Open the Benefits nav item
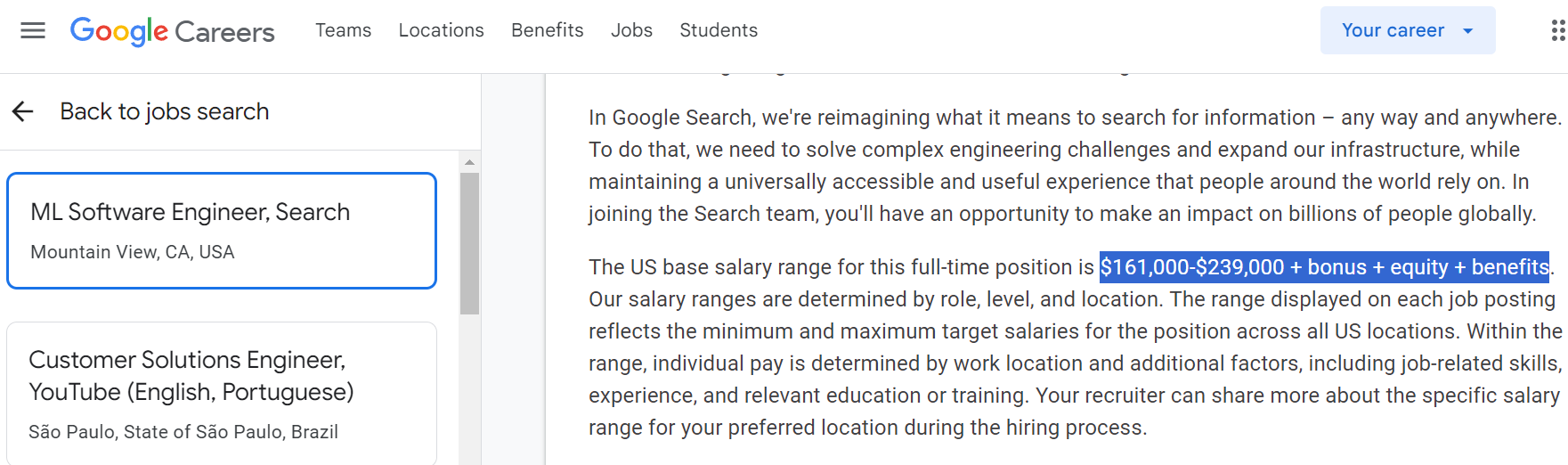The width and height of the screenshot is (1568, 465). point(547,30)
